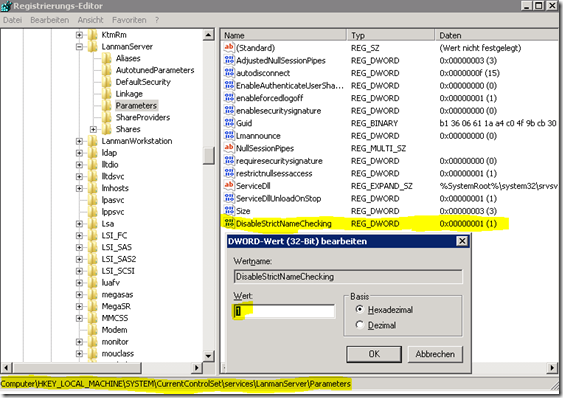Click the DisableStrictNameChecking value icon
The width and height of the screenshot is (563, 398).
tap(229, 223)
